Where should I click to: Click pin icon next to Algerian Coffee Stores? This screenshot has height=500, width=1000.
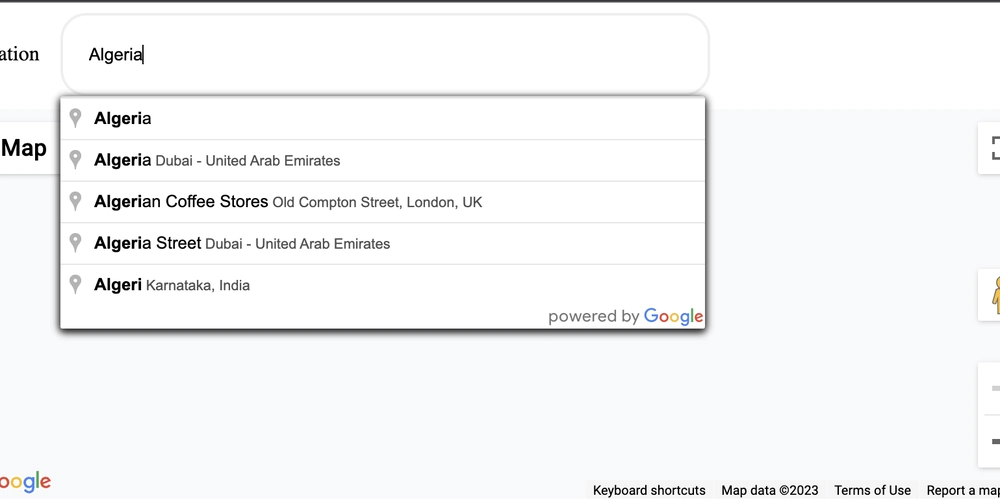75,202
